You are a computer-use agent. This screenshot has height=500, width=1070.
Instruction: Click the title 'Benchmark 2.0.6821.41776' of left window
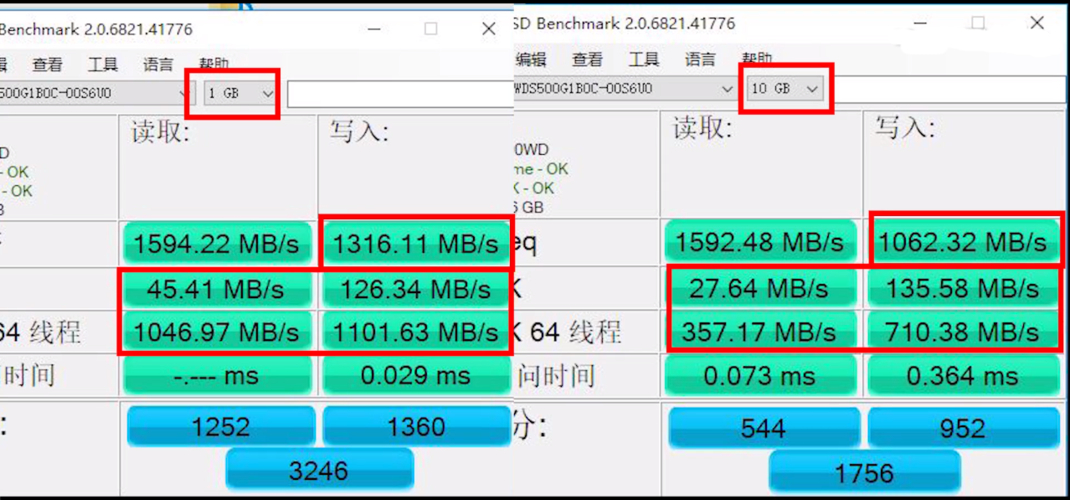pos(96,29)
